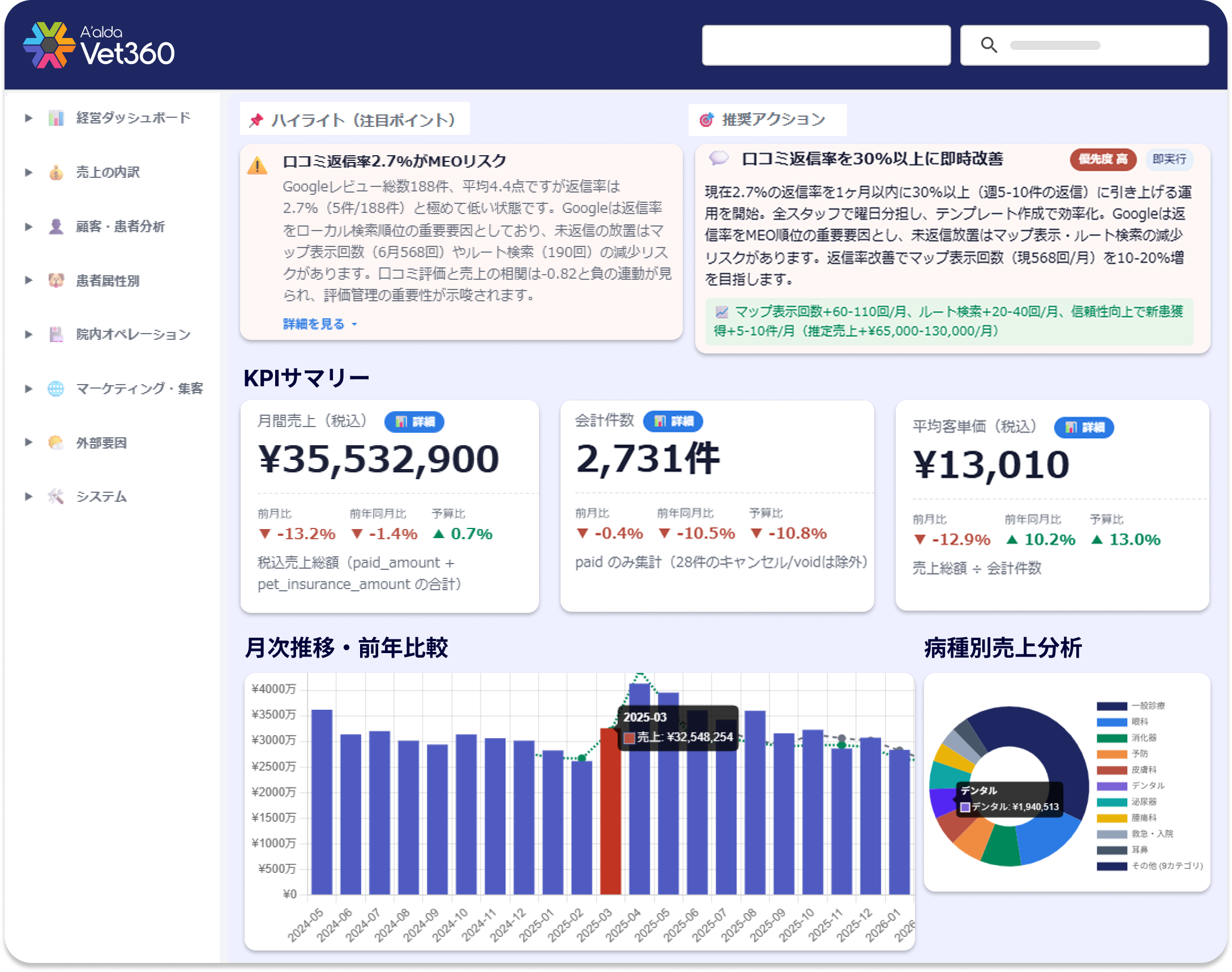Click the 眼科 legend color swatch
This screenshot has height=972, width=1232.
coord(1111,722)
